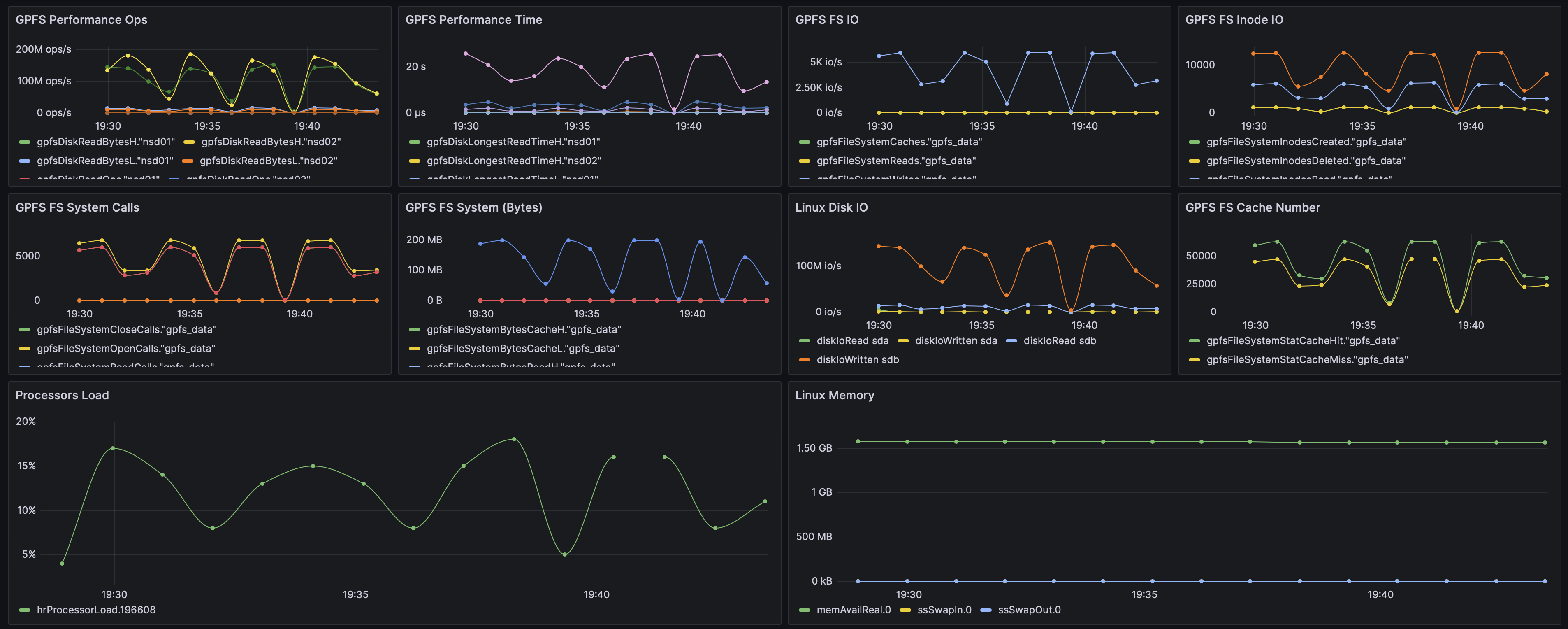This screenshot has height=629, width=1568.
Task: Click hrProcessorLoad.196608 legend label
Action: click(x=95, y=610)
